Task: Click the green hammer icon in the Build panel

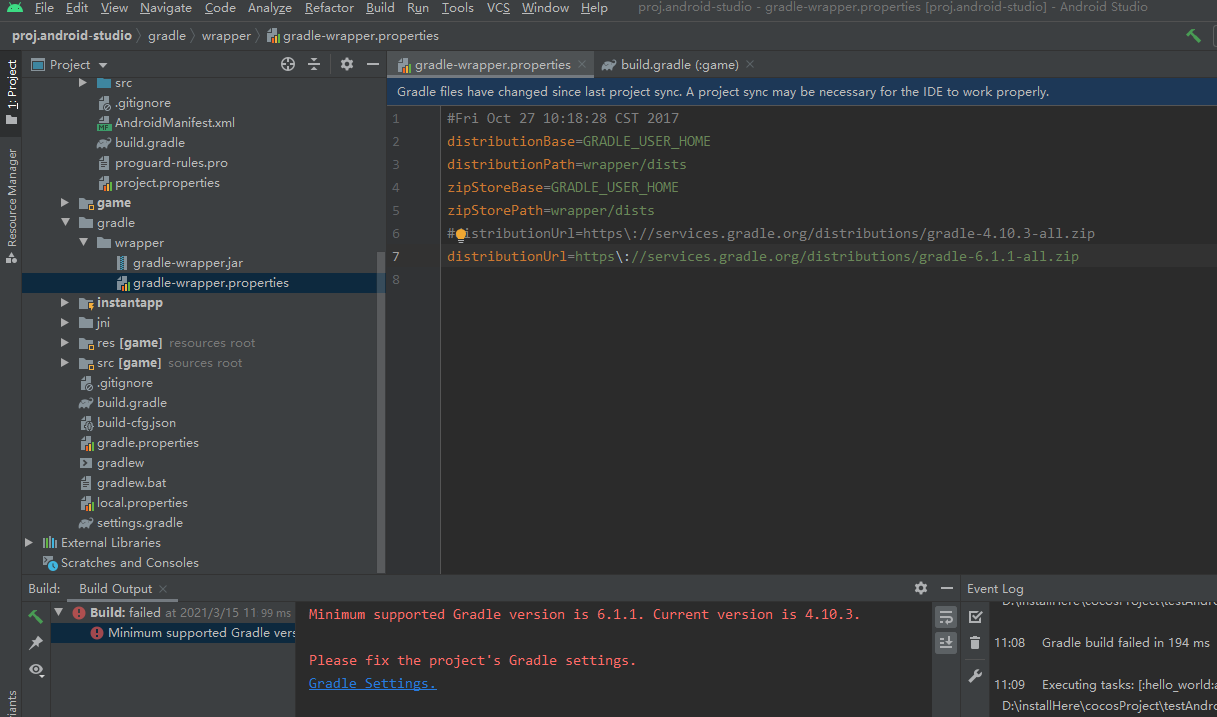Action: (36, 615)
